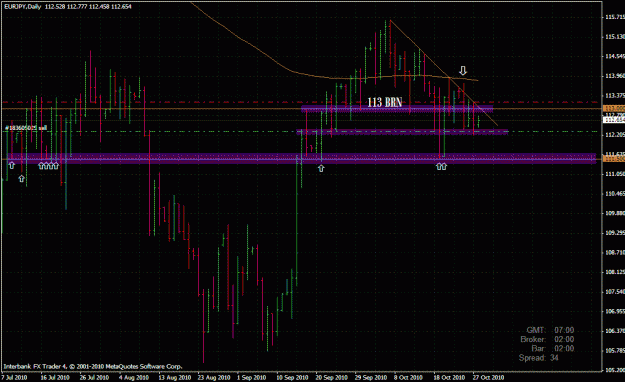Click the double up arrows near 18 Oct
625x382 pixels.
pyautogui.click(x=441, y=166)
